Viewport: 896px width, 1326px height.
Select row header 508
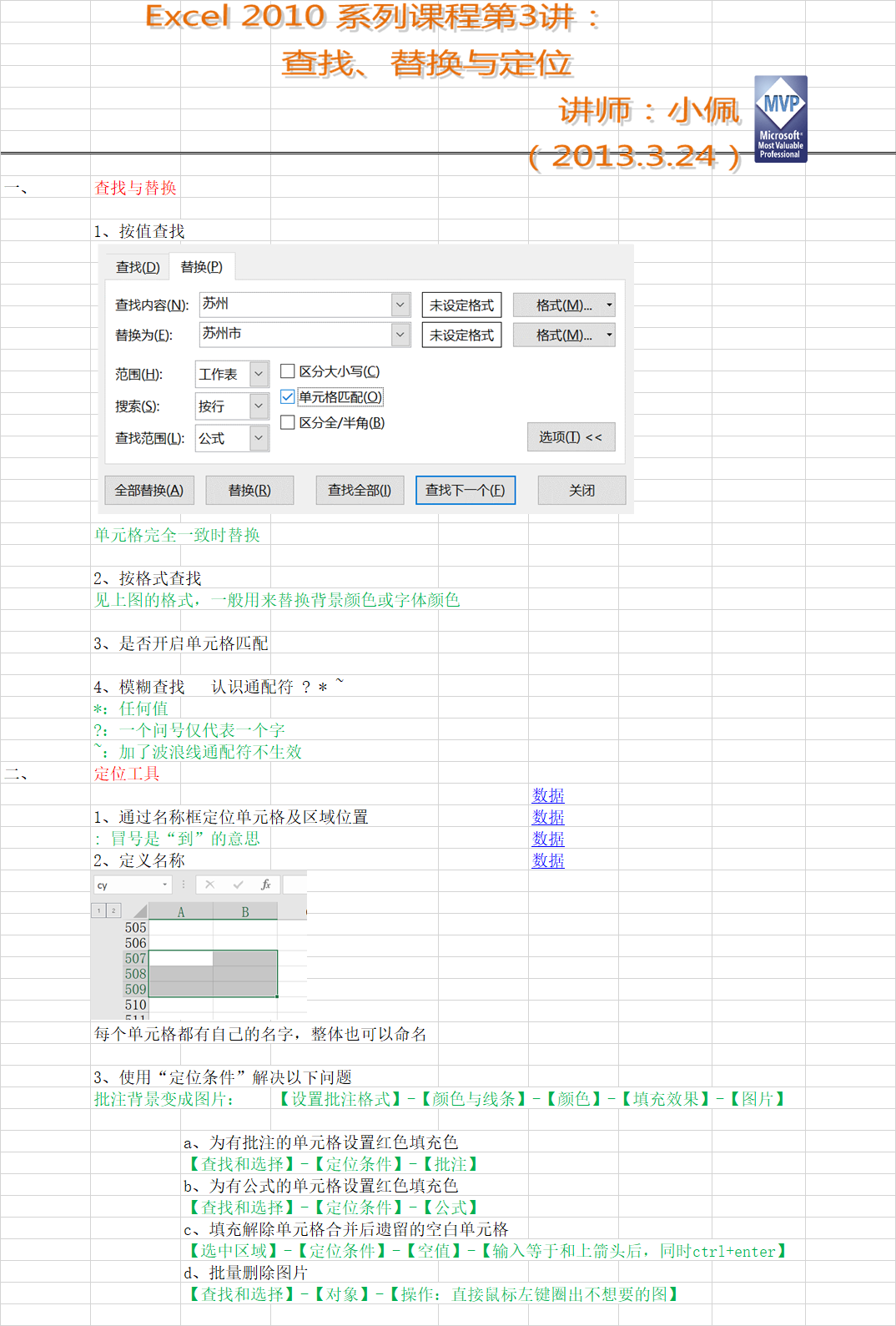135,974
